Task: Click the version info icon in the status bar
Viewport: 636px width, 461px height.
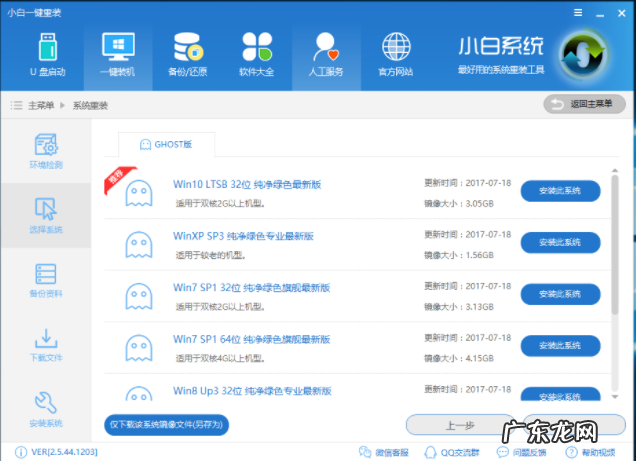Action: coord(21,452)
